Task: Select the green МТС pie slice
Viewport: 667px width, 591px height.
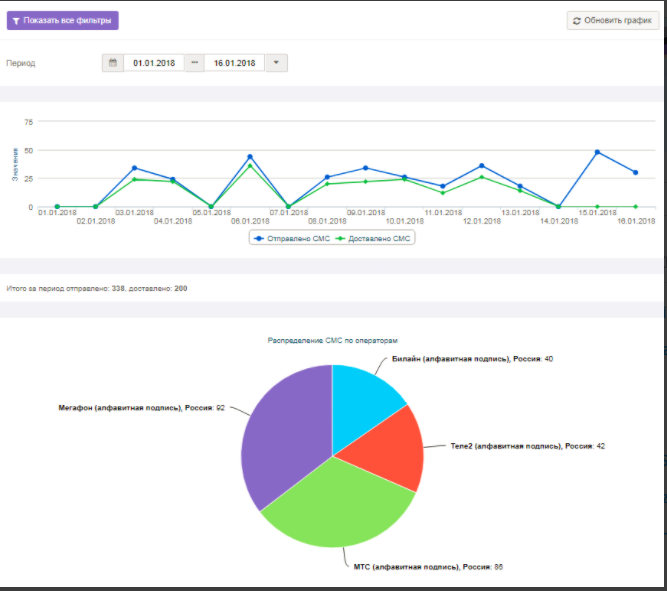Action: coord(340,502)
